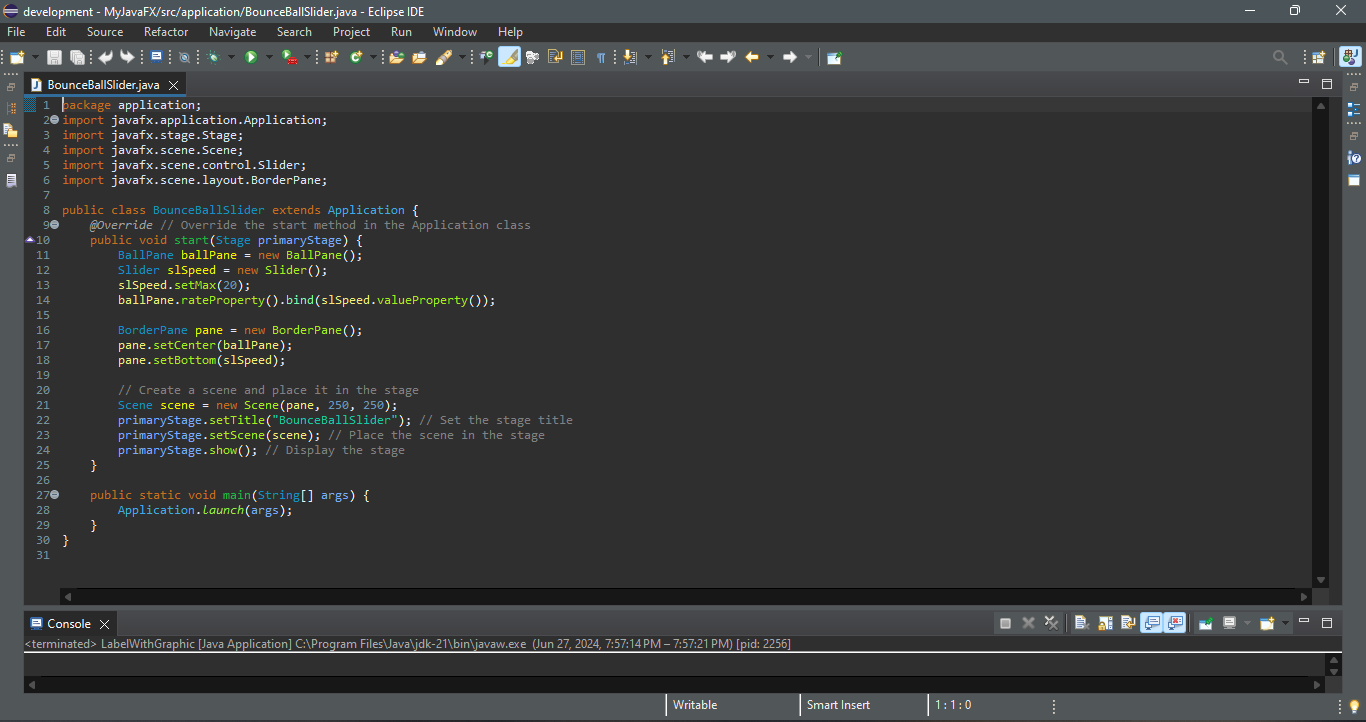Collapse the start method fold on line 9
The image size is (1366, 722).
pyautogui.click(x=54, y=225)
